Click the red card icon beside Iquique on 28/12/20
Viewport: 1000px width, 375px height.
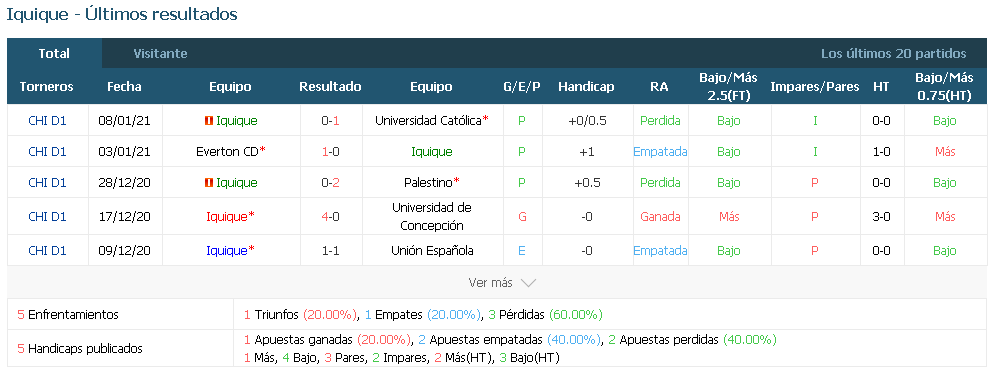tap(209, 183)
